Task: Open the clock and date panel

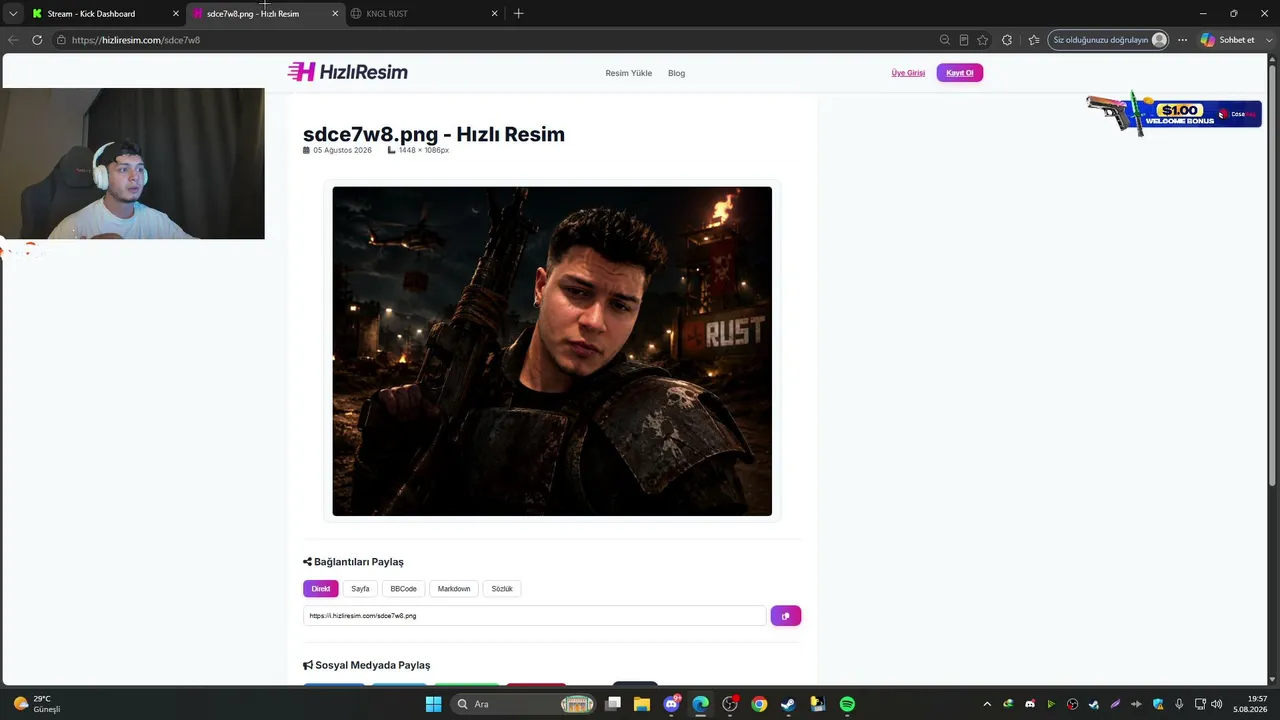Action: click(1250, 704)
